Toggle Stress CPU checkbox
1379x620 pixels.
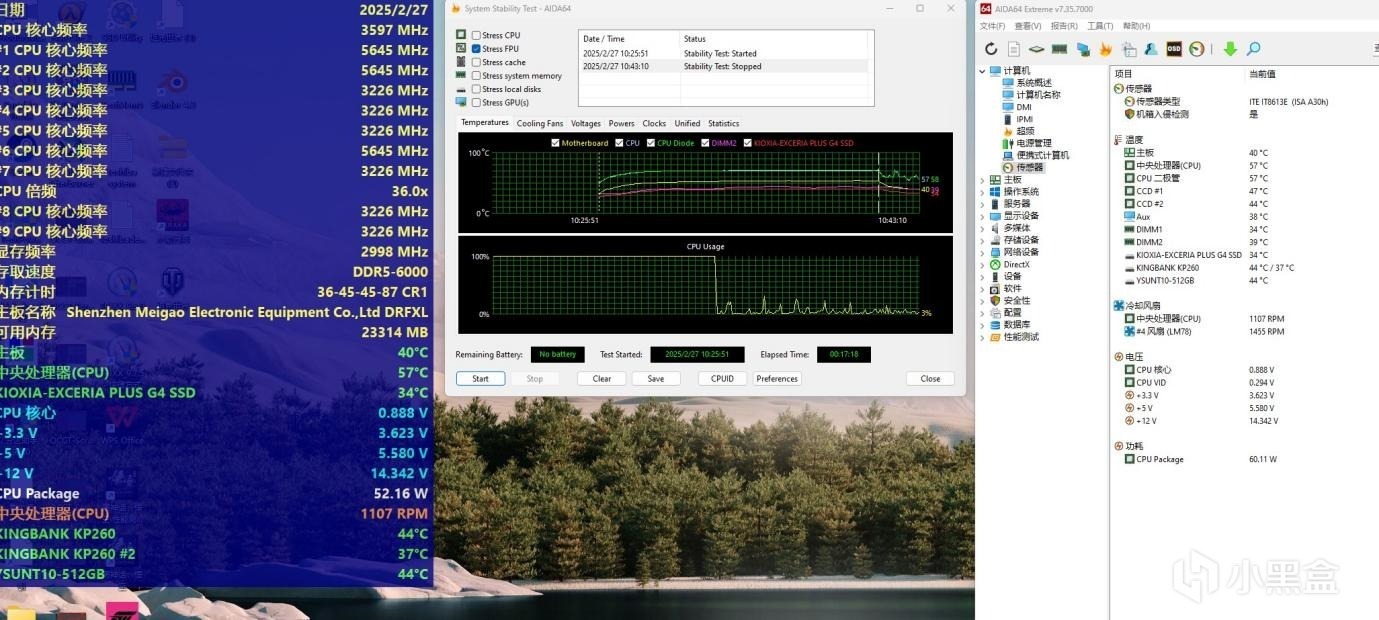476,35
